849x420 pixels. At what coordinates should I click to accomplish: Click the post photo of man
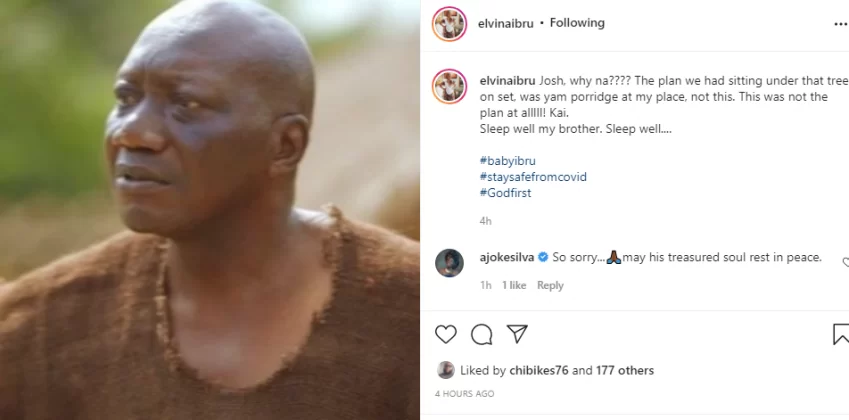coord(210,210)
